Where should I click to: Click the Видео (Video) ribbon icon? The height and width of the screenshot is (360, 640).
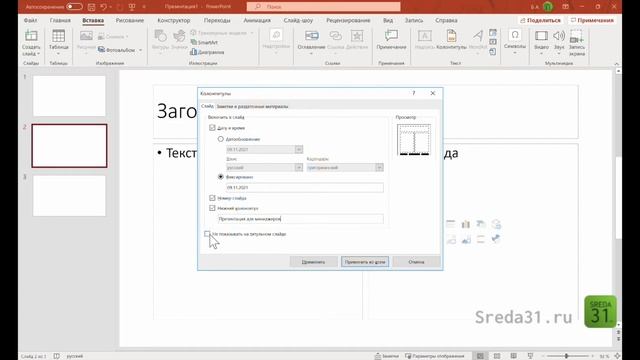(x=541, y=36)
